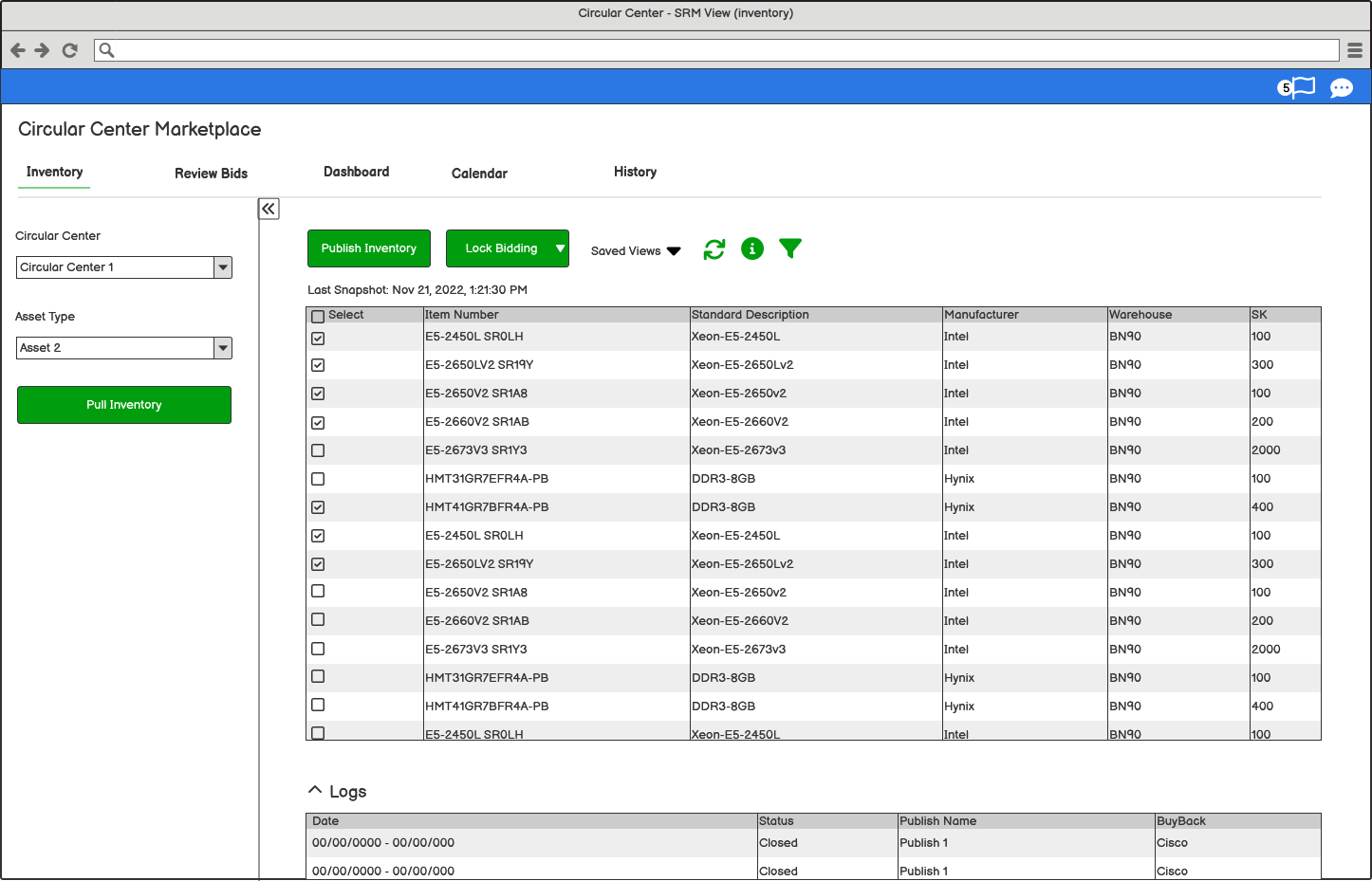
Task: Open the History tab
Action: point(634,172)
